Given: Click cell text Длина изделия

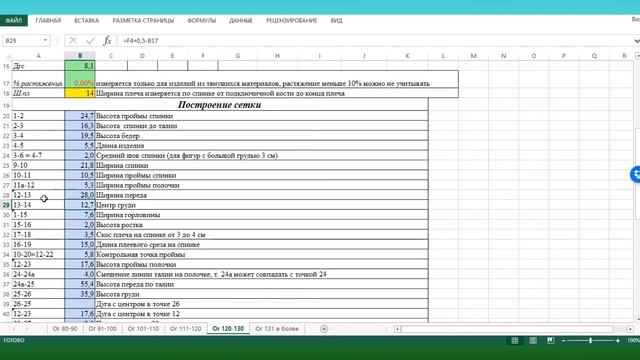Looking at the screenshot, I should point(120,145).
